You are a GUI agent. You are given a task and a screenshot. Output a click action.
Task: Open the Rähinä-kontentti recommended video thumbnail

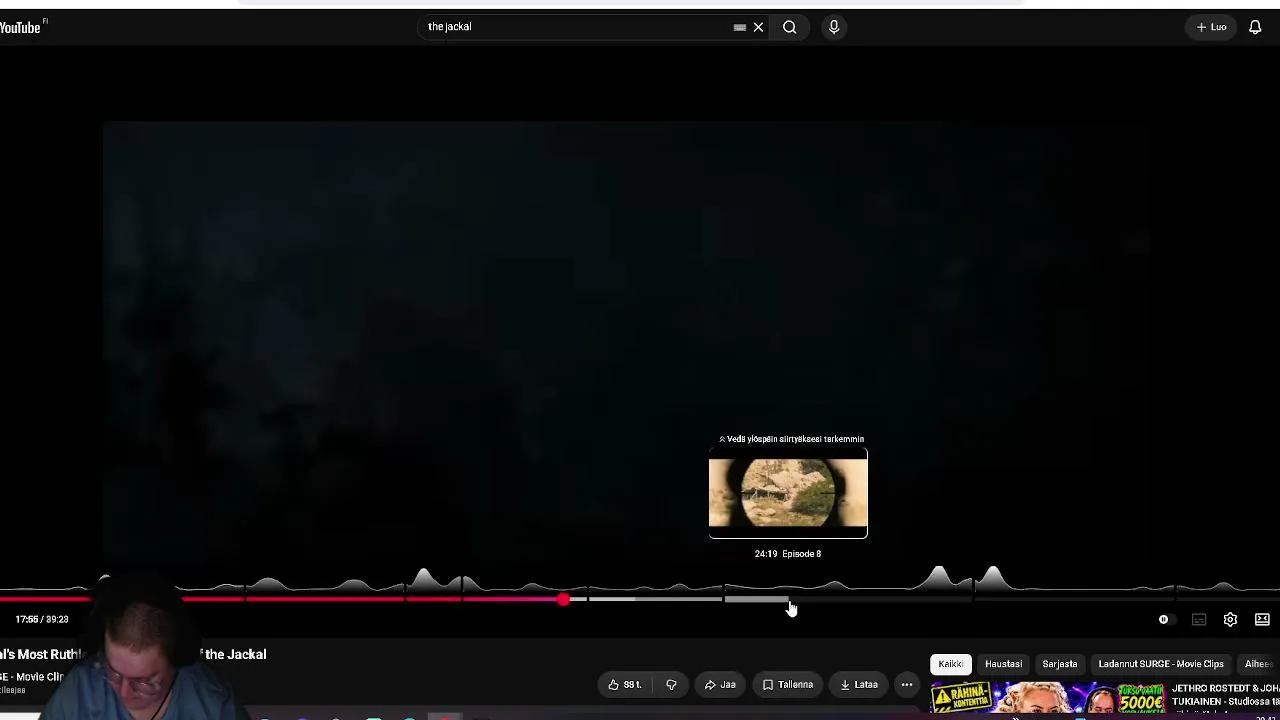coord(1048,698)
